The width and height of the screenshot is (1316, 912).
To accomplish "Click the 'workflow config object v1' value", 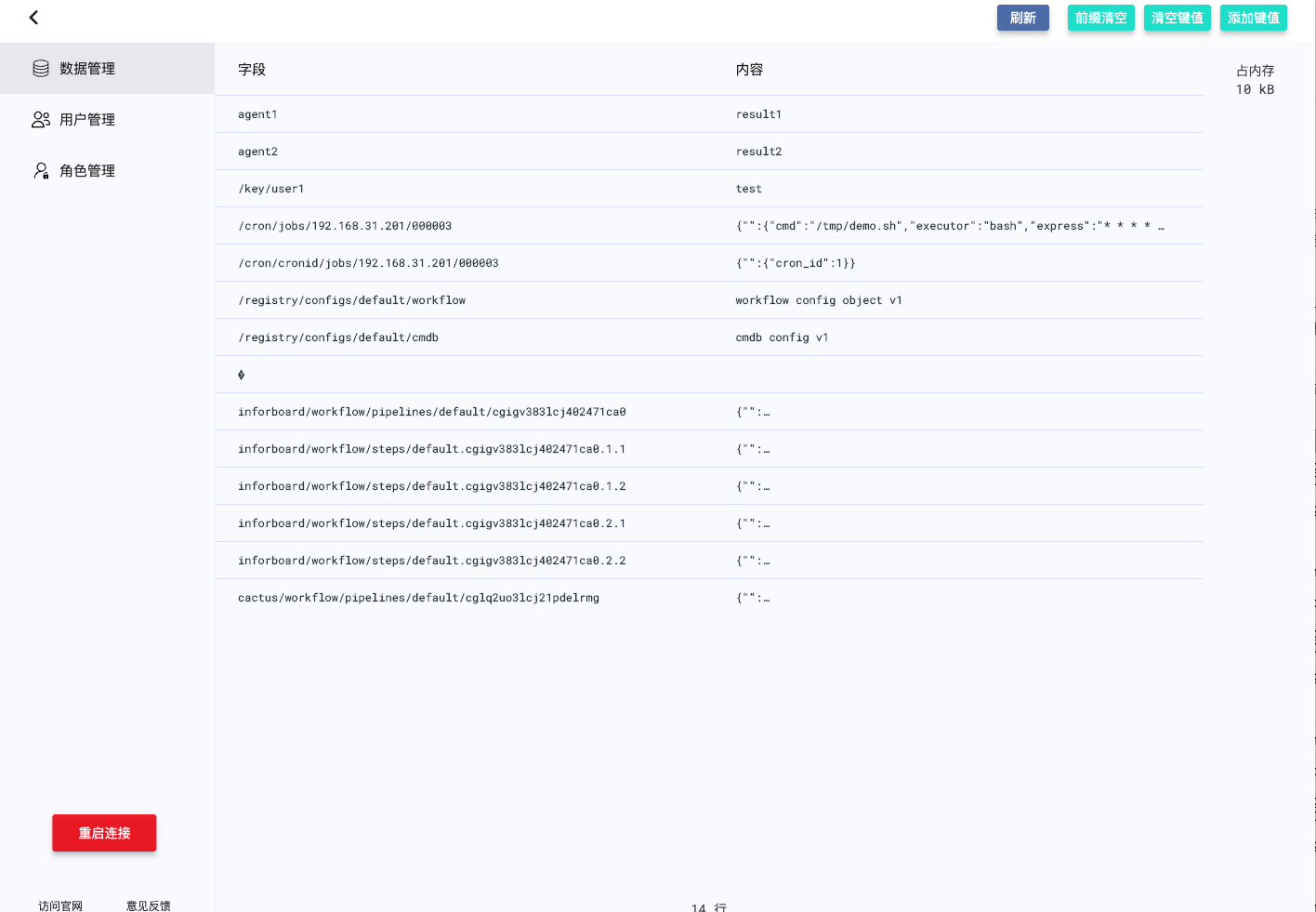I will pos(819,300).
